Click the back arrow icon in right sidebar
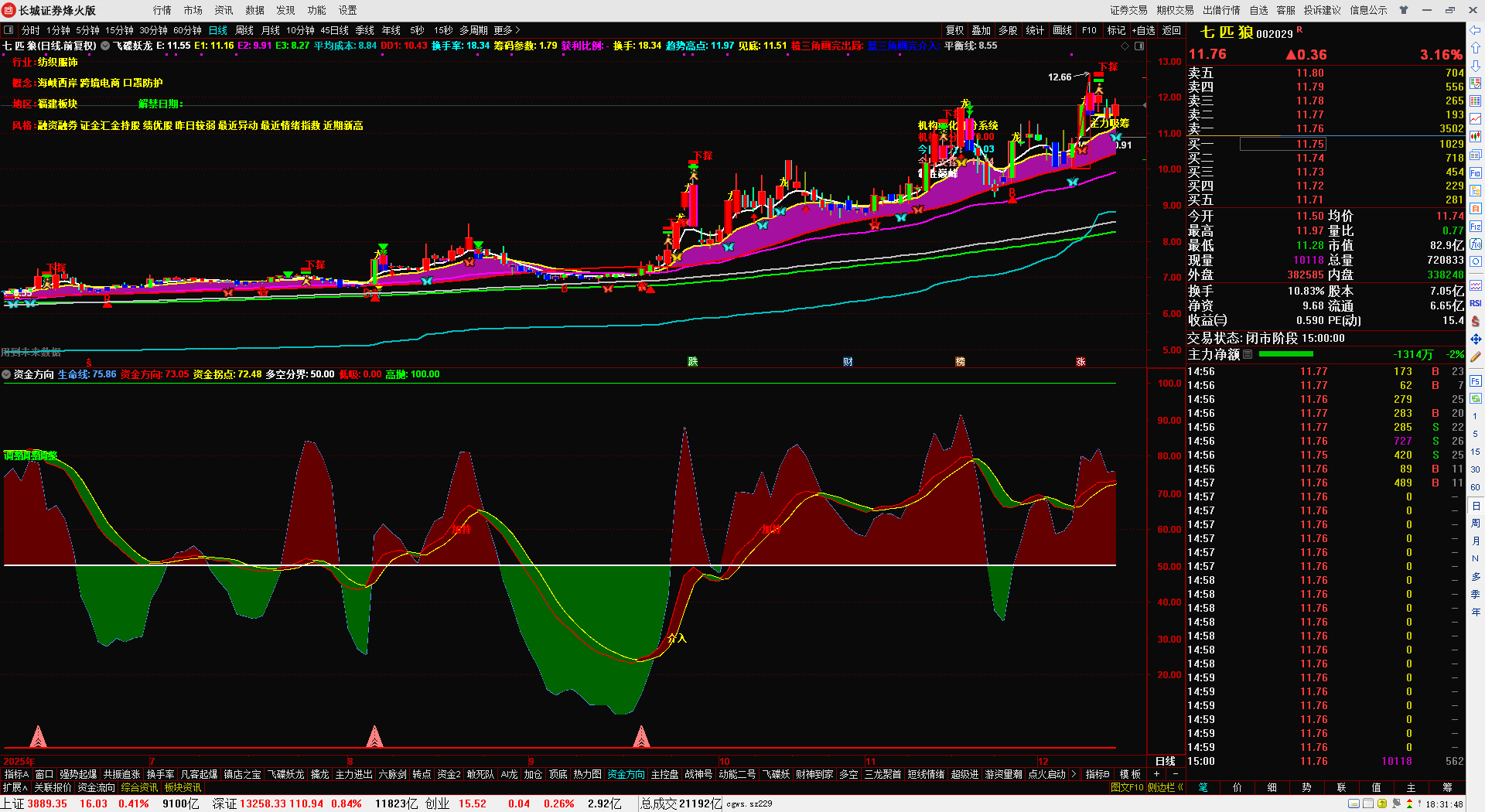This screenshot has width=1485, height=812. 1476,30
